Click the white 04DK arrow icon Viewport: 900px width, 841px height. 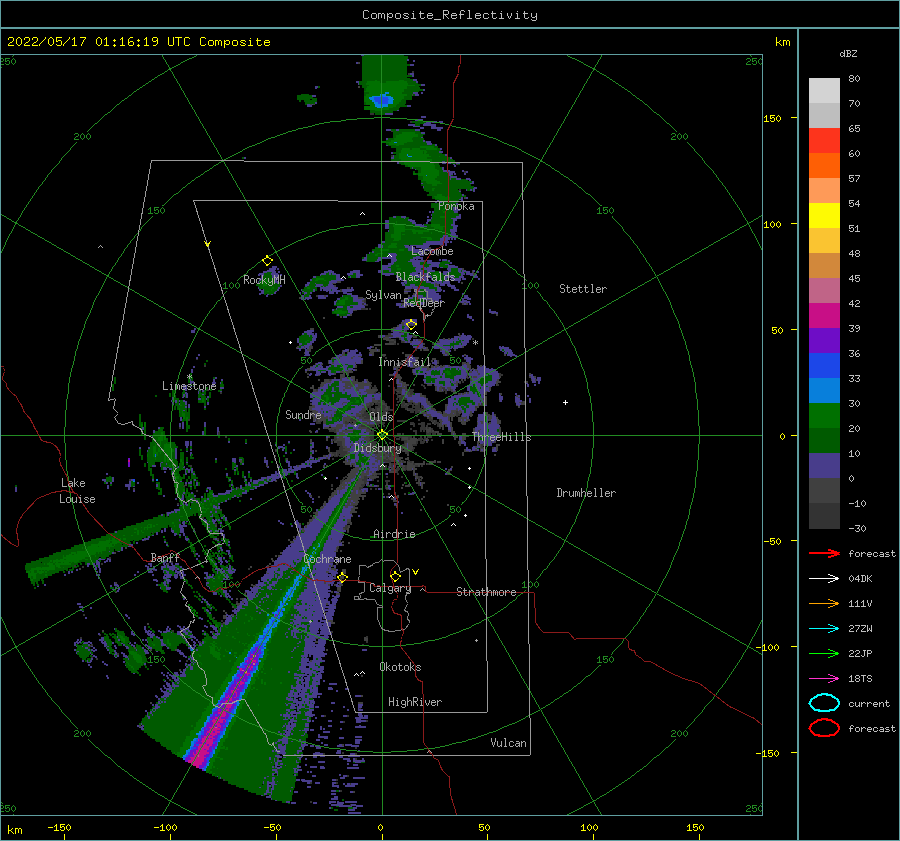(x=824, y=579)
